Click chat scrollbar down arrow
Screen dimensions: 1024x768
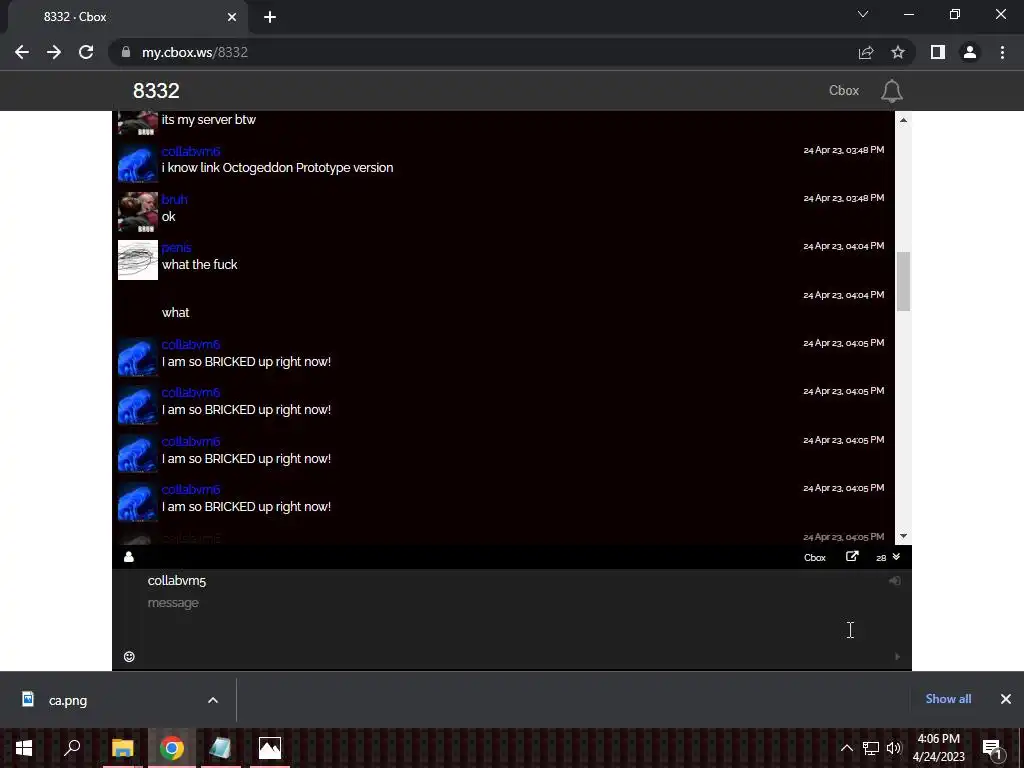(x=903, y=536)
